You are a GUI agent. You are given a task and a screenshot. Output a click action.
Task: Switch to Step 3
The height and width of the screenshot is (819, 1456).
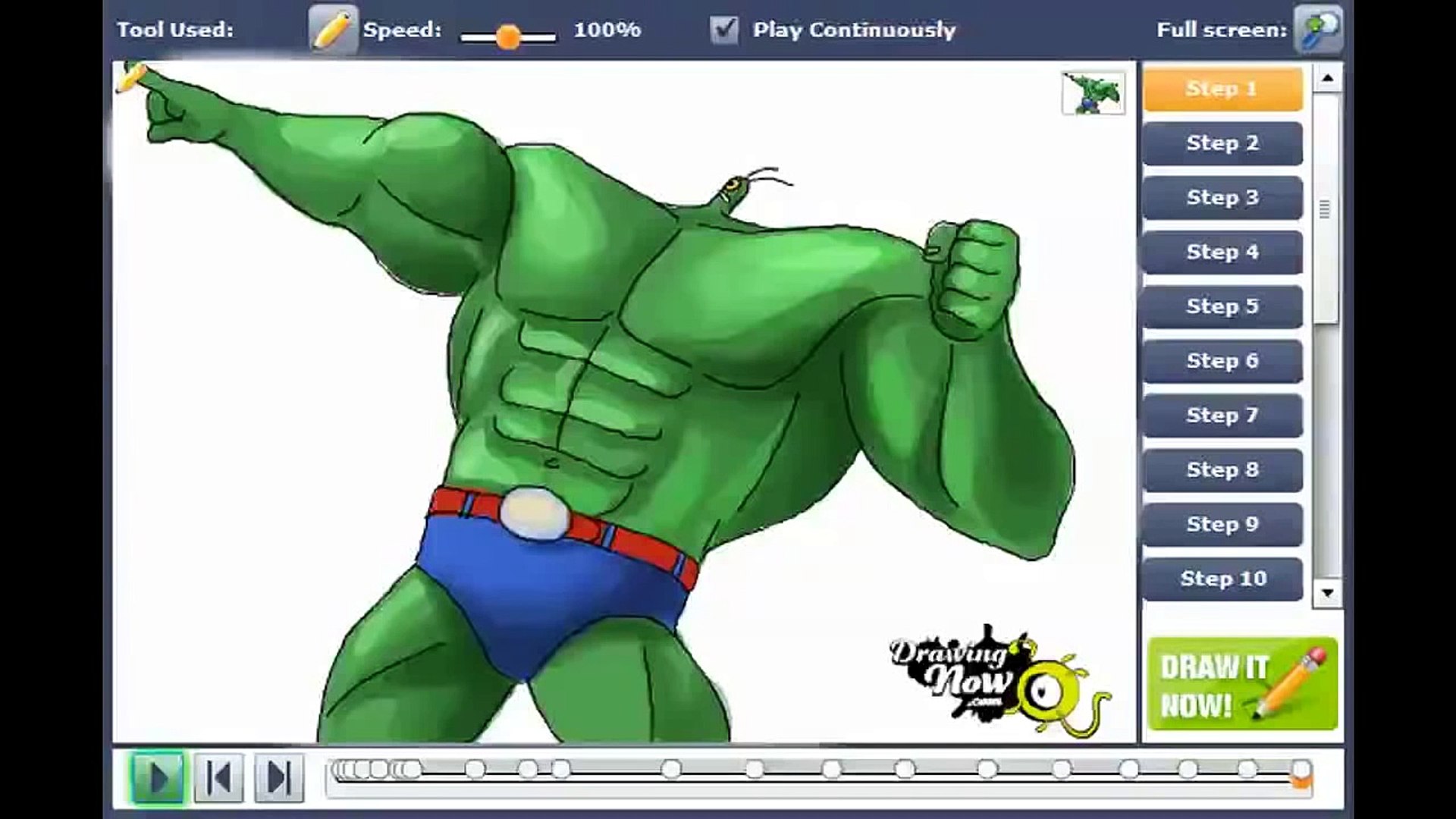(x=1222, y=198)
